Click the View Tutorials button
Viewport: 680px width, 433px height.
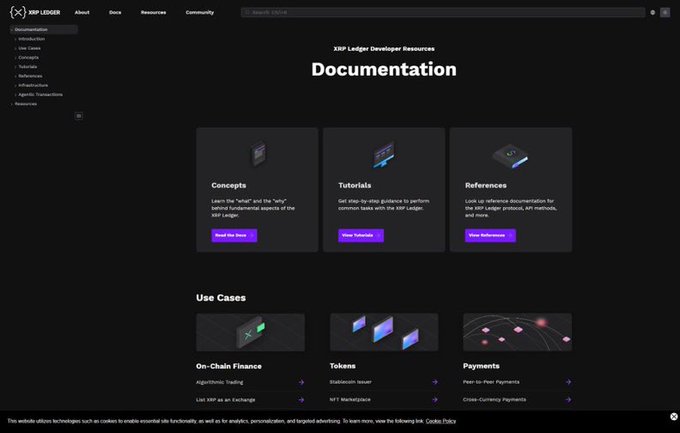361,235
